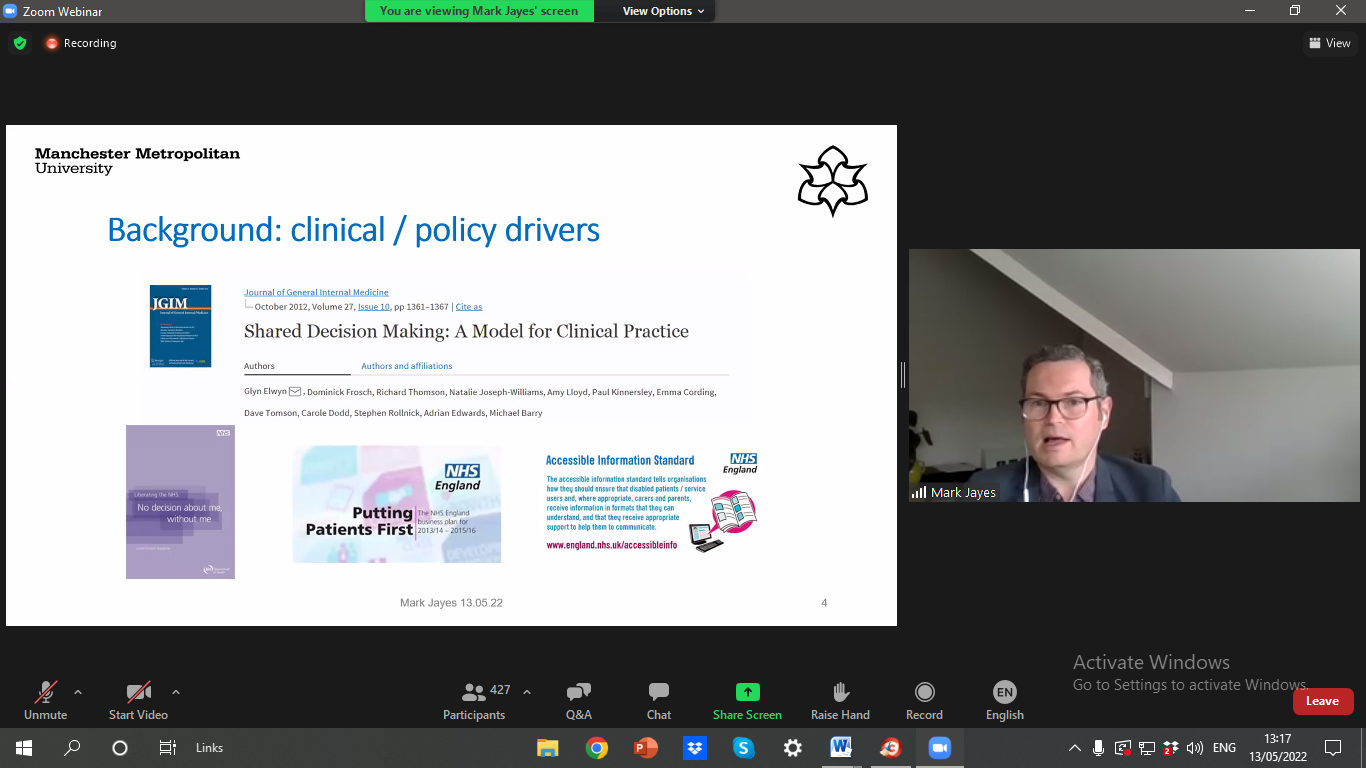Unmute the microphone
Viewport: 1366px width, 768px height.
[45, 700]
